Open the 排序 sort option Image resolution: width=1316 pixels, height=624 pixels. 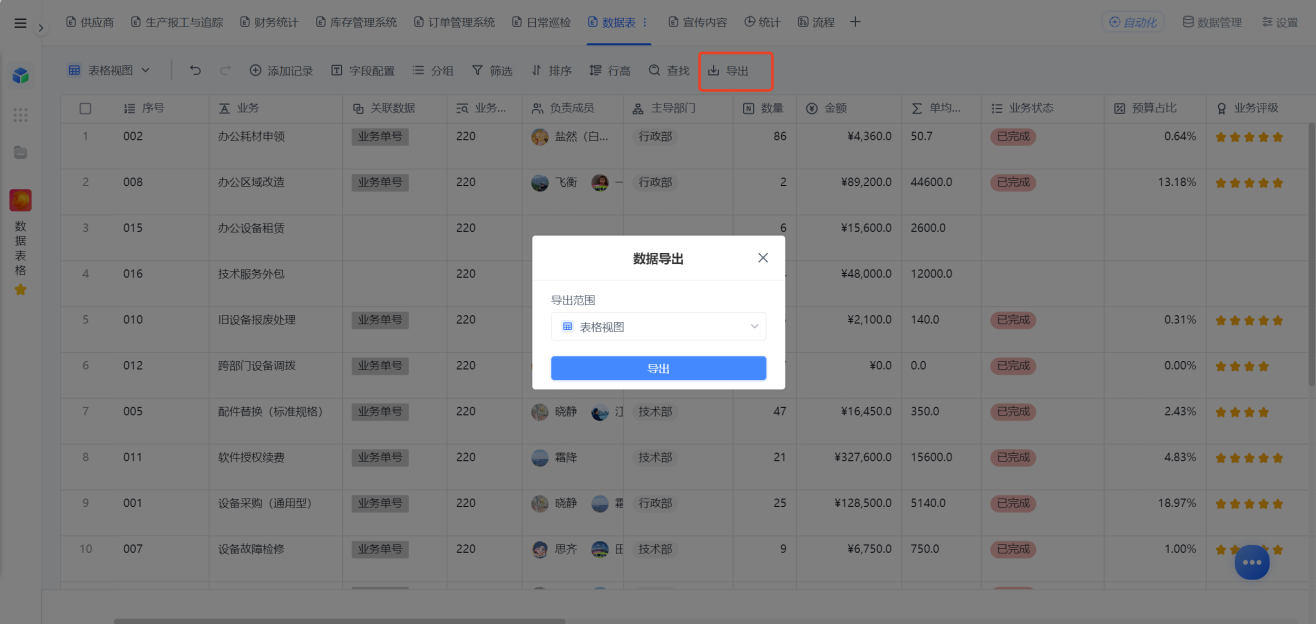[x=551, y=70]
